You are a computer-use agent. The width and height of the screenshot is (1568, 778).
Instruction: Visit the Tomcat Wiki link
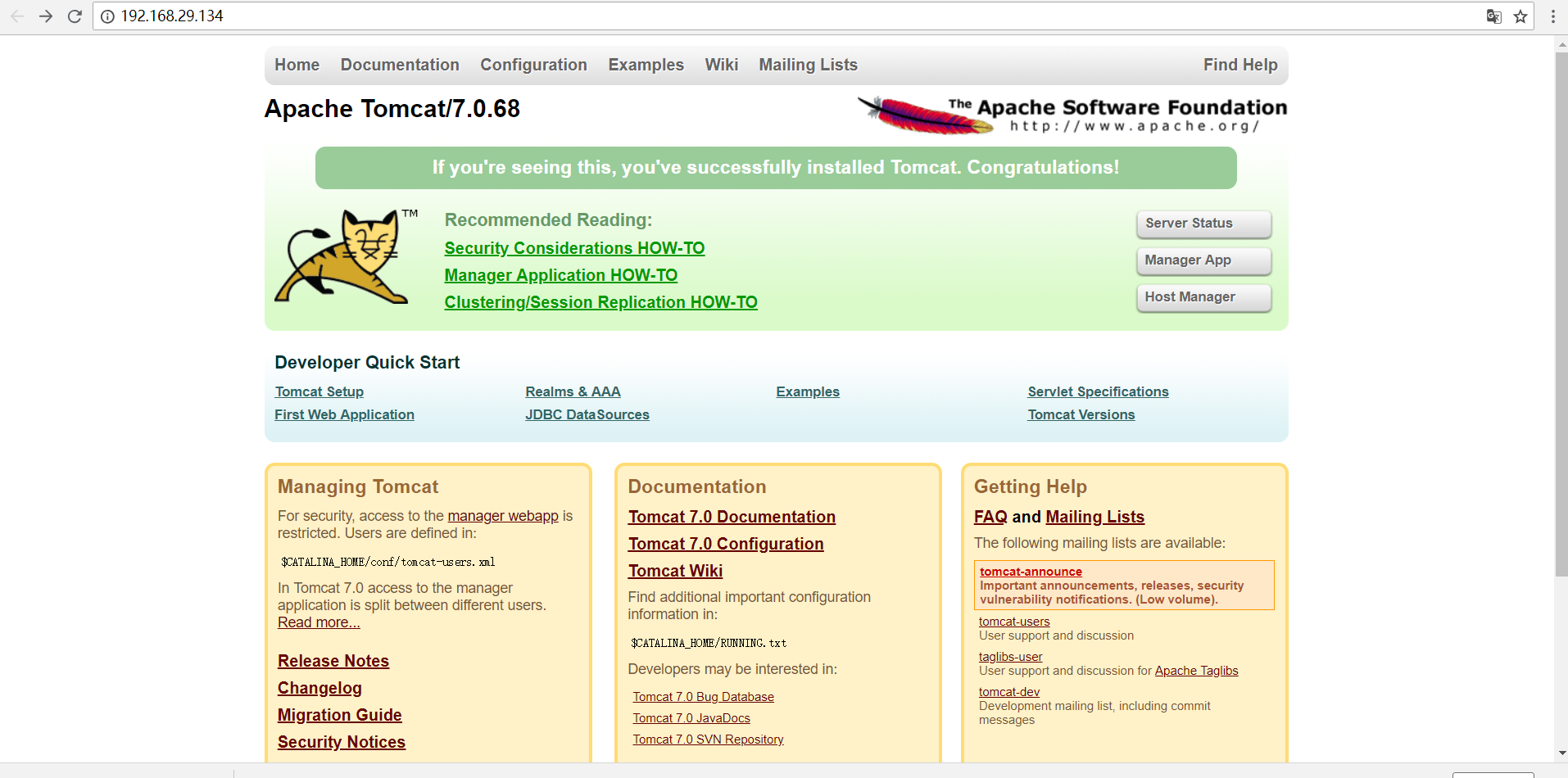(x=675, y=571)
